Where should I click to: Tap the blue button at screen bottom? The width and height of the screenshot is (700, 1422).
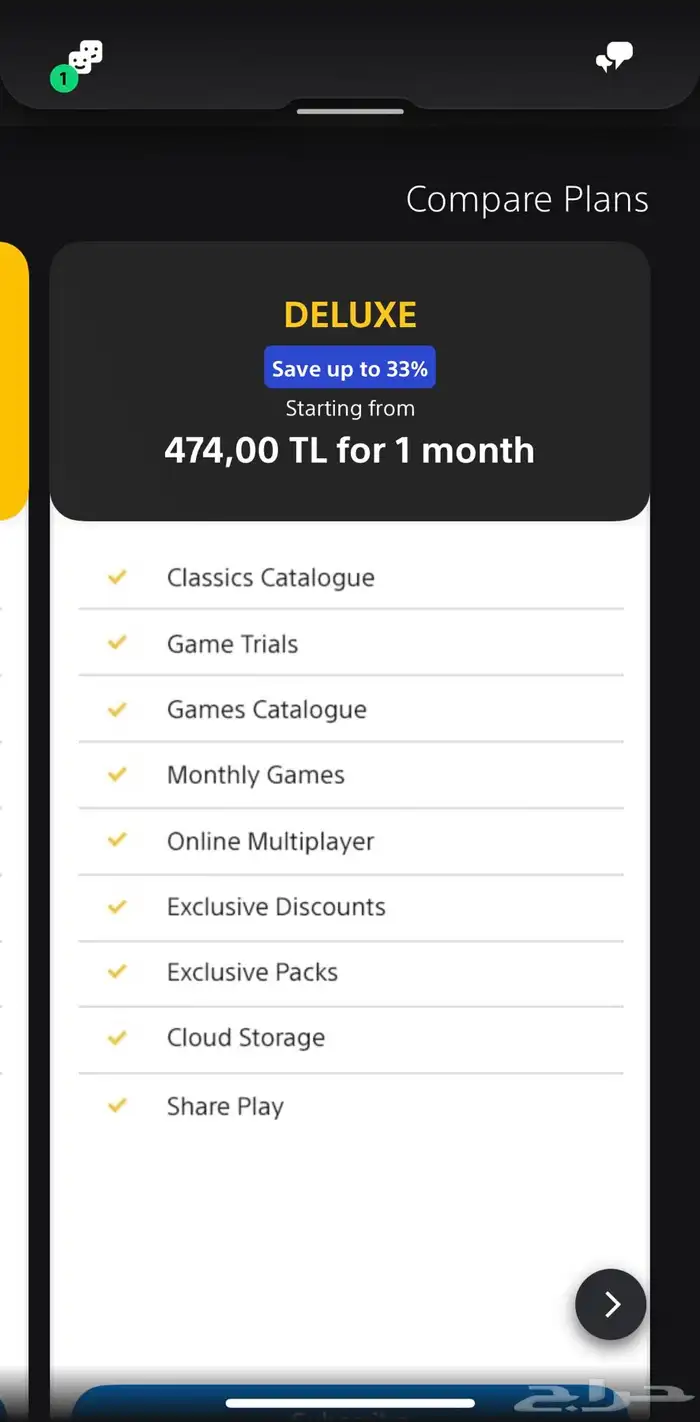[350, 1403]
